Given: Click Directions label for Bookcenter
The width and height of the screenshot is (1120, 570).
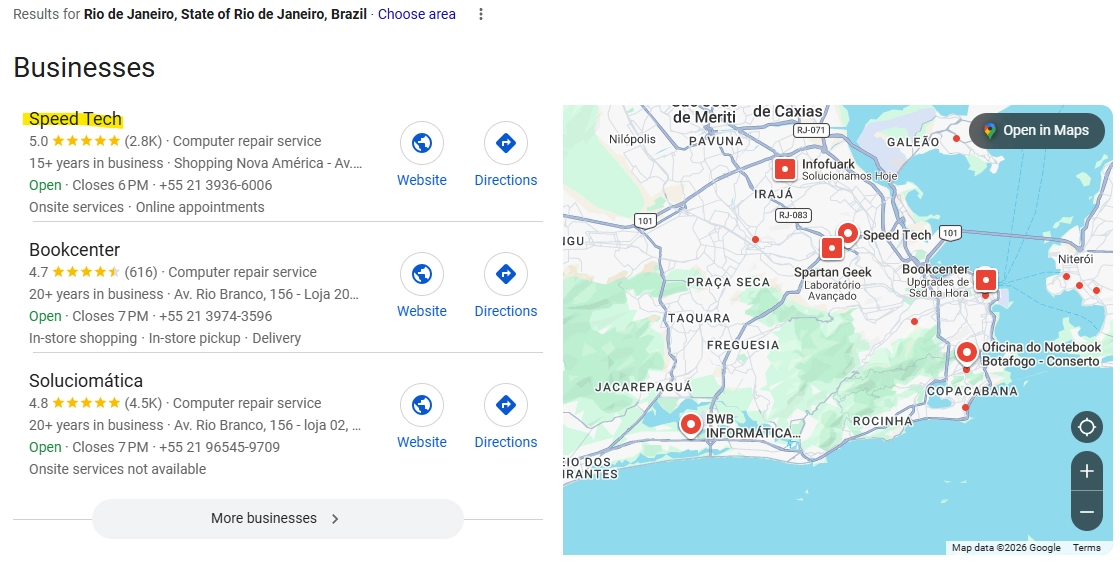Looking at the screenshot, I should click(x=506, y=311).
